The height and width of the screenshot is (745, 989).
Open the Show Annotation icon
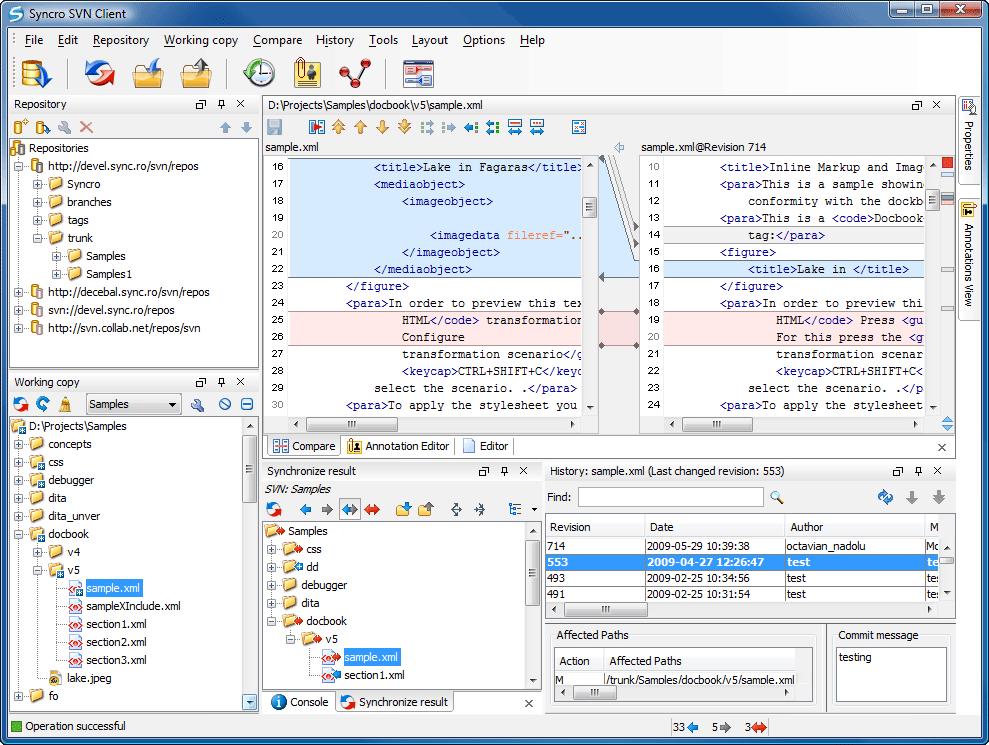307,73
